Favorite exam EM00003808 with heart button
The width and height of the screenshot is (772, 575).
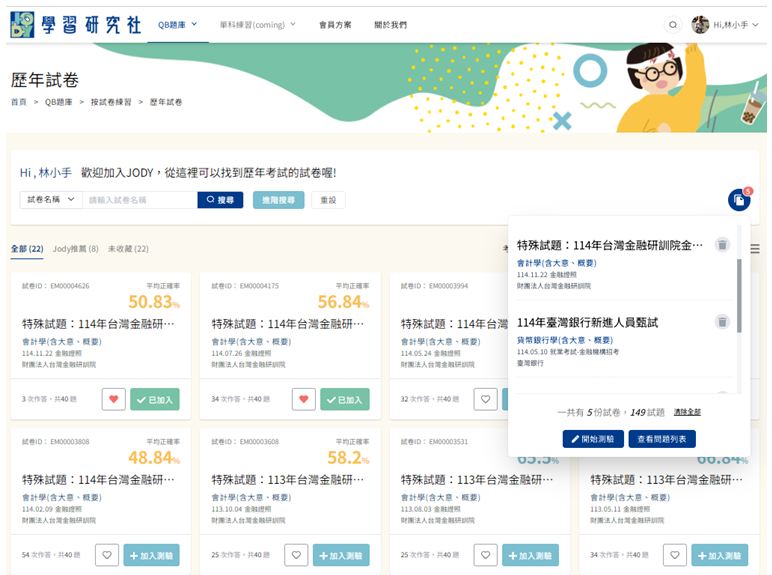108,556
